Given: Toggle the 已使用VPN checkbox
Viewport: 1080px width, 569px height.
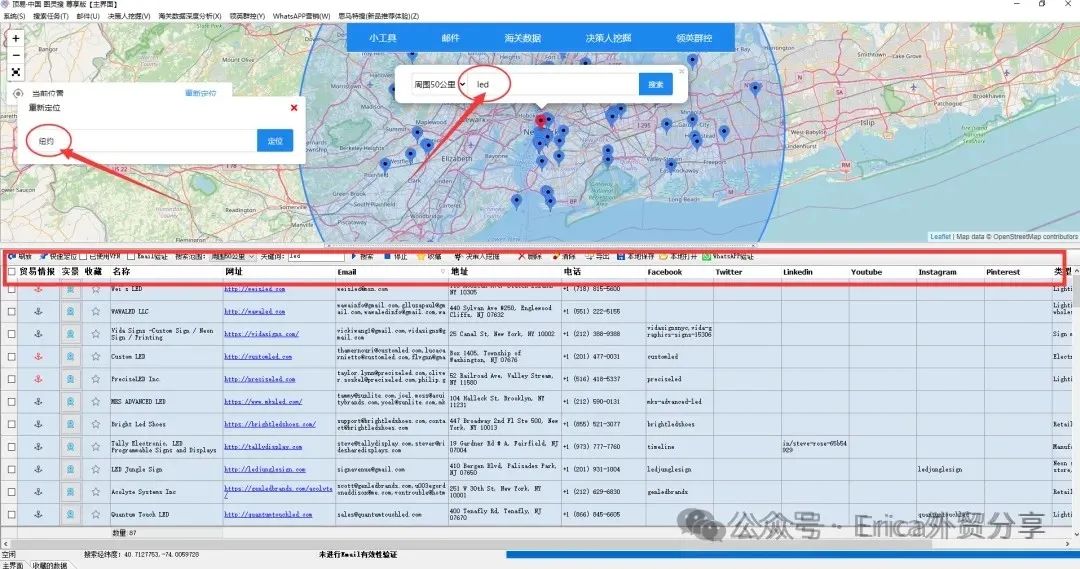Looking at the screenshot, I should tap(83, 256).
